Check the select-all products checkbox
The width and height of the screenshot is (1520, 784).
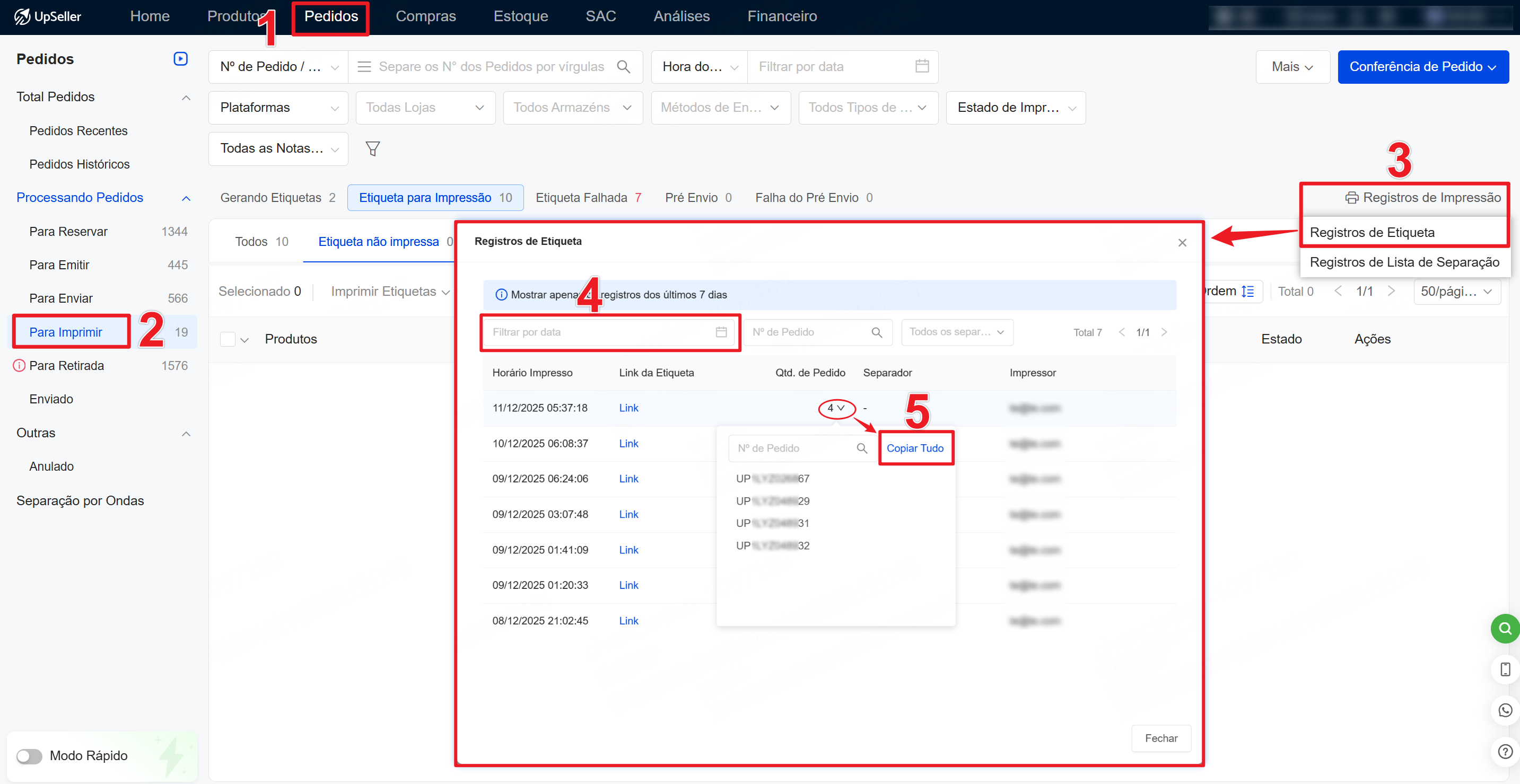click(227, 339)
